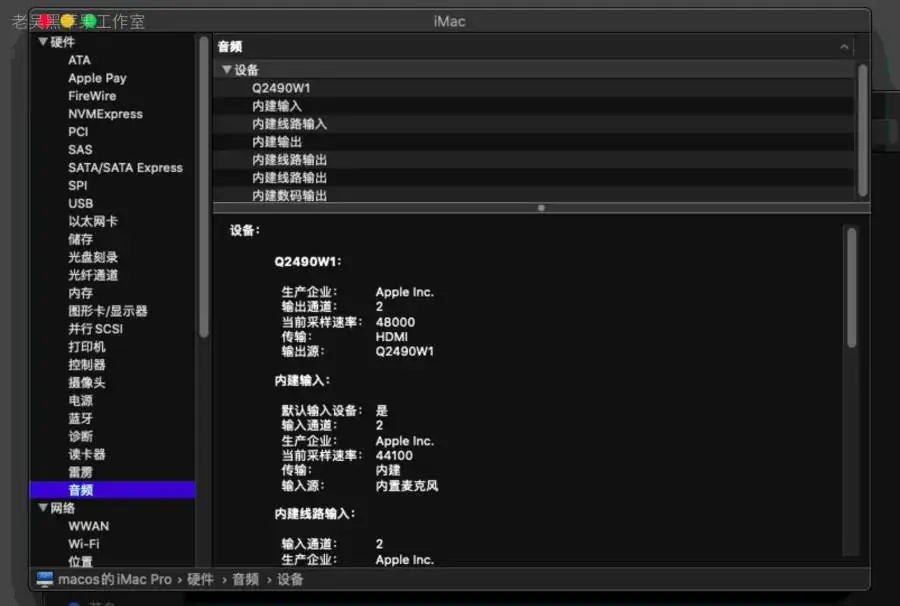Collapse the 硬件 hardware category

click(43, 42)
